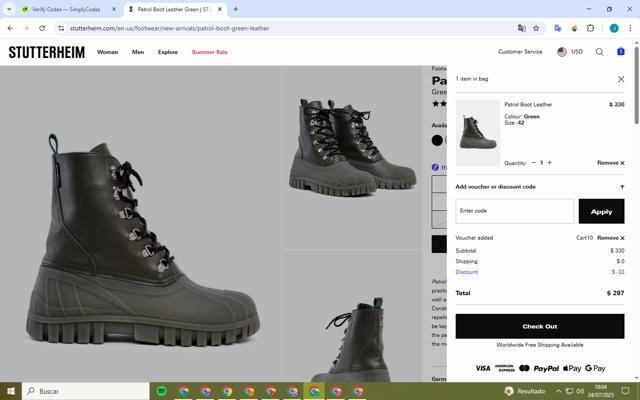Open the translate page icon in the address bar

(521, 28)
